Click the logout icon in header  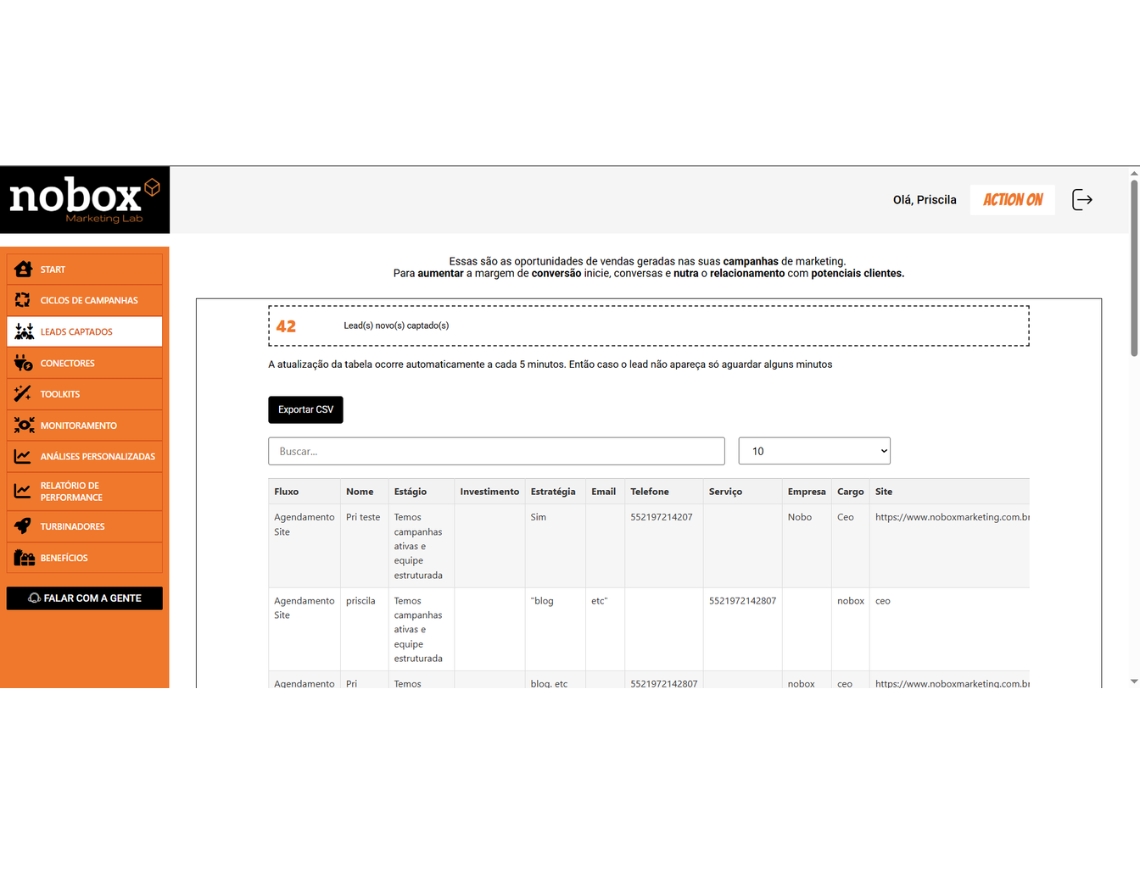(1082, 200)
